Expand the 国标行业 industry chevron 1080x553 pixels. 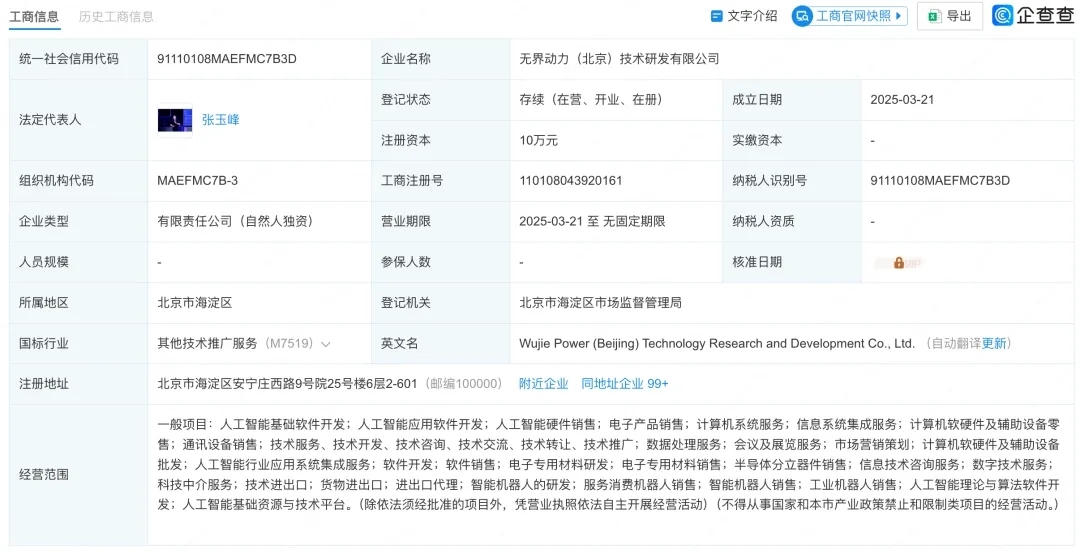[325, 344]
